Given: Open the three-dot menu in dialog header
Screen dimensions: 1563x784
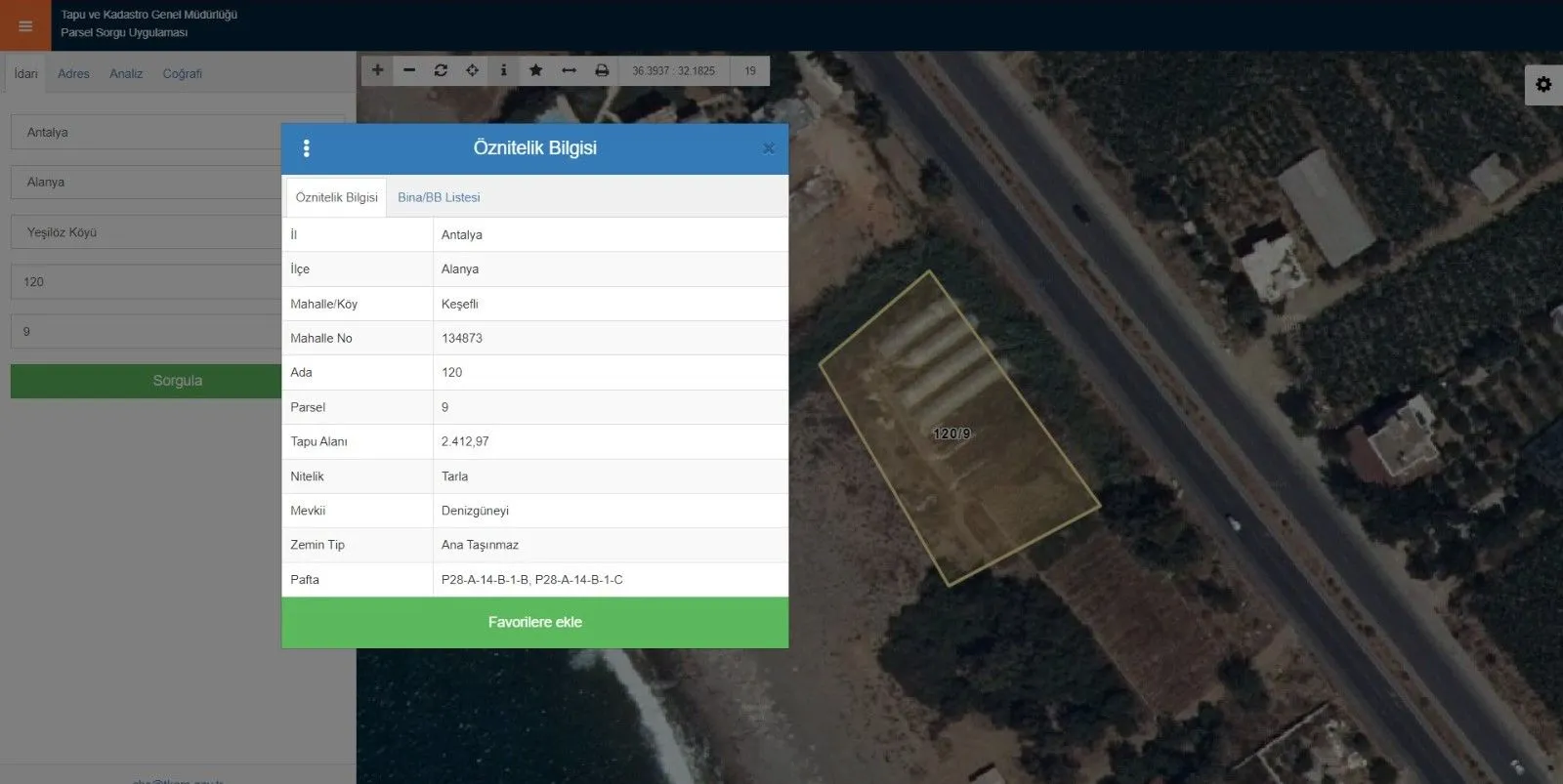Looking at the screenshot, I should coord(307,148).
